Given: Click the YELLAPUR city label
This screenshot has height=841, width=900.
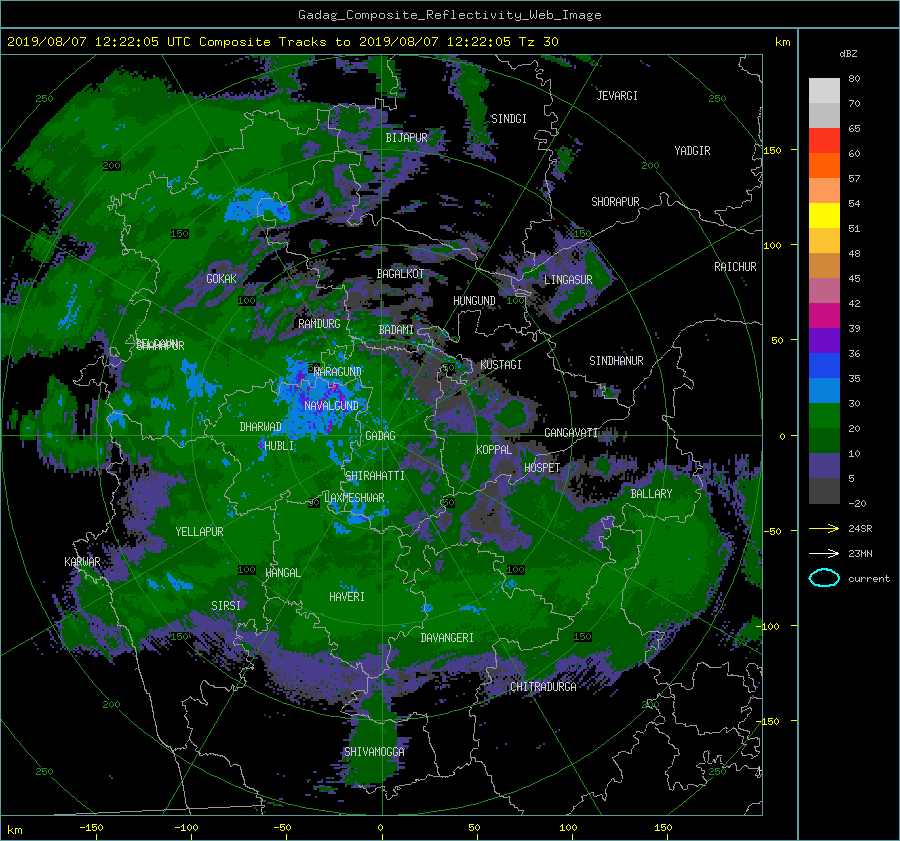Looking at the screenshot, I should [x=199, y=532].
